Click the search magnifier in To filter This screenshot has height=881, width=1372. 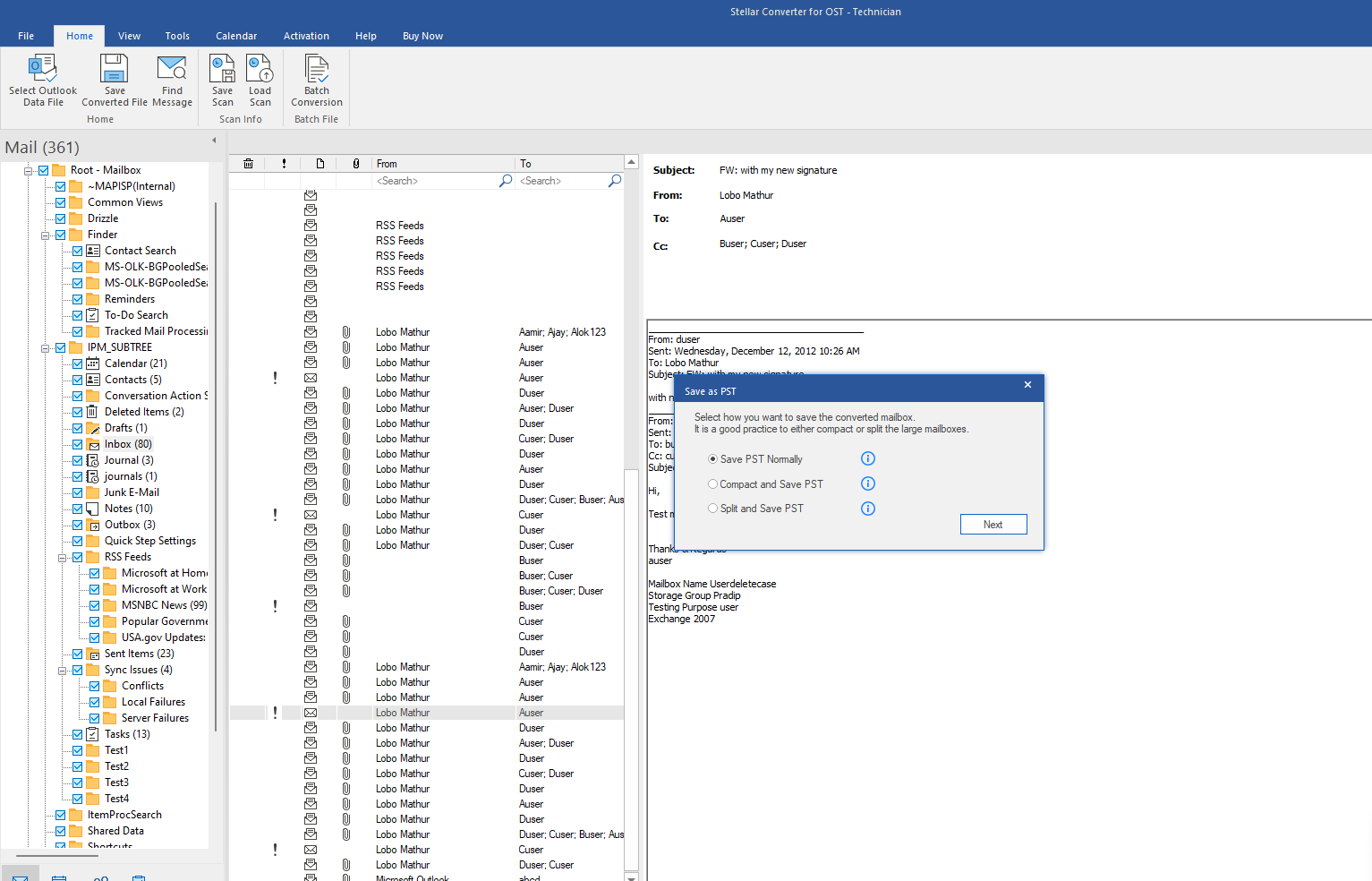pos(615,181)
